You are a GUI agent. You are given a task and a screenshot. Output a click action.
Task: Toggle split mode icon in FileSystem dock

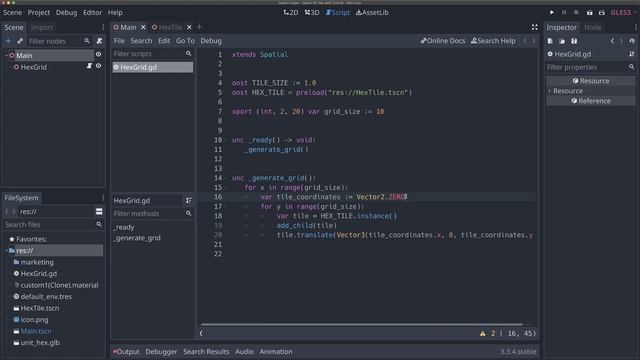[x=99, y=211]
